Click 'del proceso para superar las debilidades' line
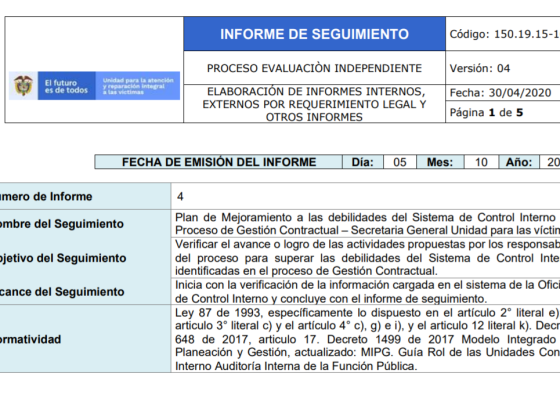 (368, 258)
